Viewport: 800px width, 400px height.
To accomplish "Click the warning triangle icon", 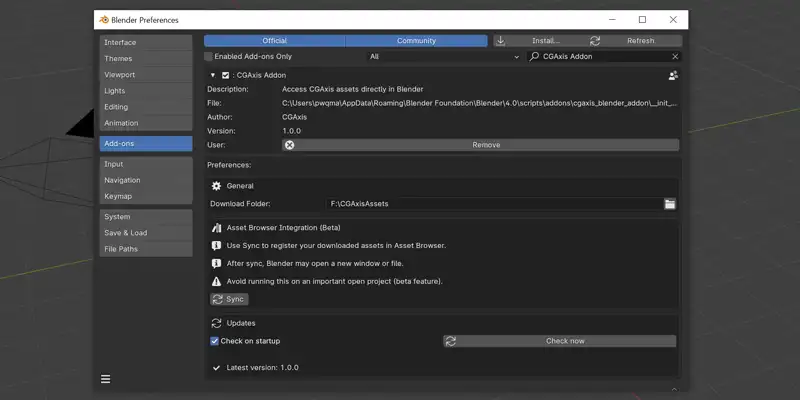I will [x=216, y=281].
